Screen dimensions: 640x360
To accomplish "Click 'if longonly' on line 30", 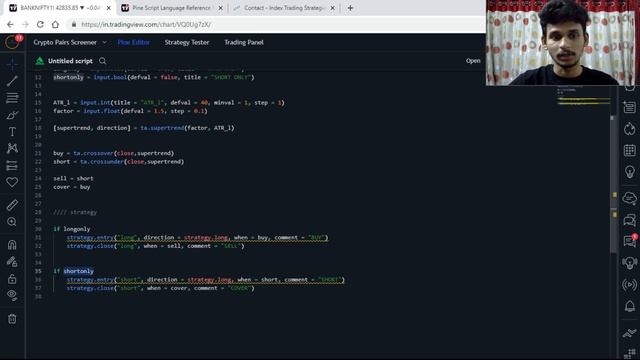I will 71,229.
